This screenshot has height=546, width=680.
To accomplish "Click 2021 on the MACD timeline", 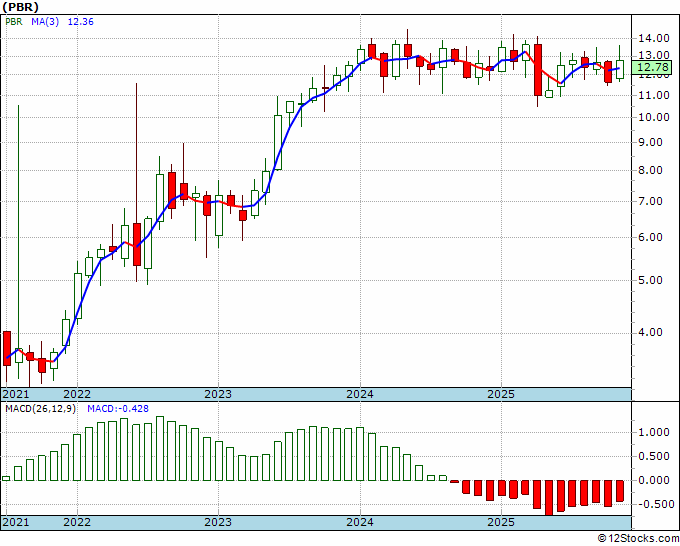I will point(16,522).
